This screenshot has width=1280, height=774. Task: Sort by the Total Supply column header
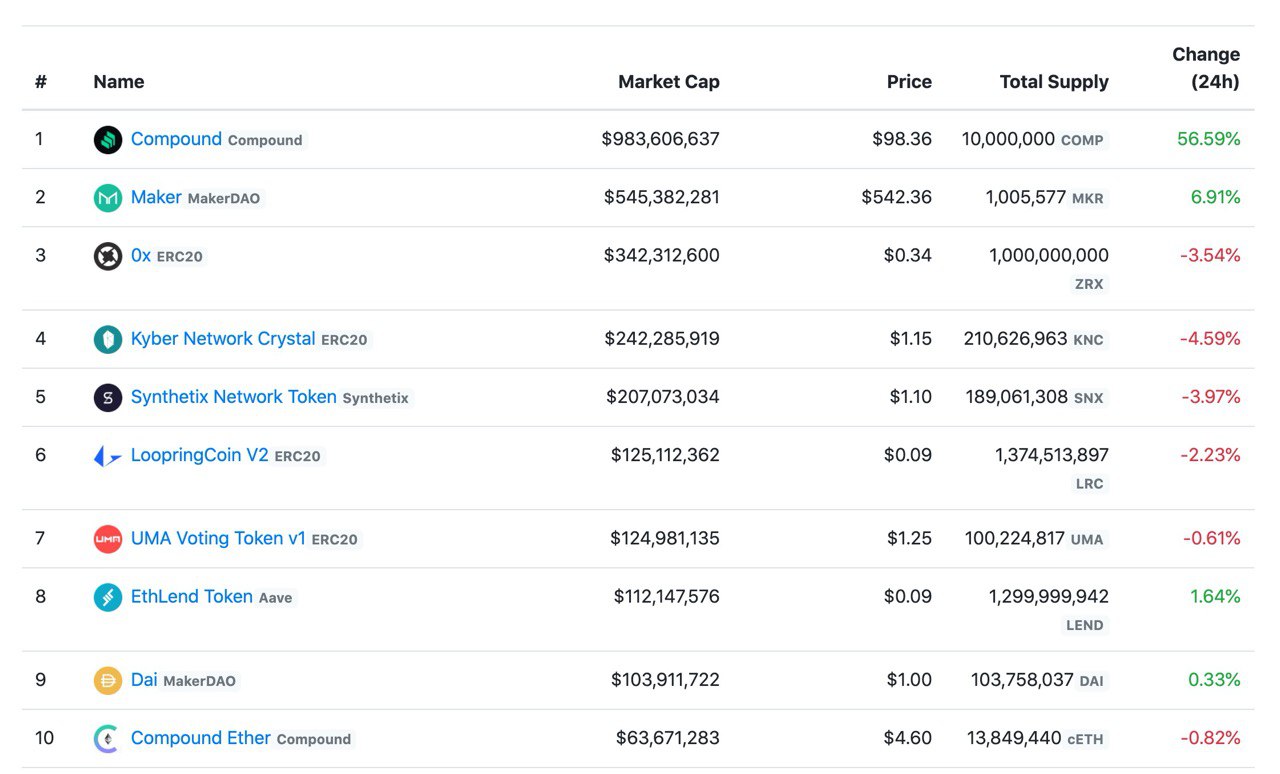(x=1054, y=82)
